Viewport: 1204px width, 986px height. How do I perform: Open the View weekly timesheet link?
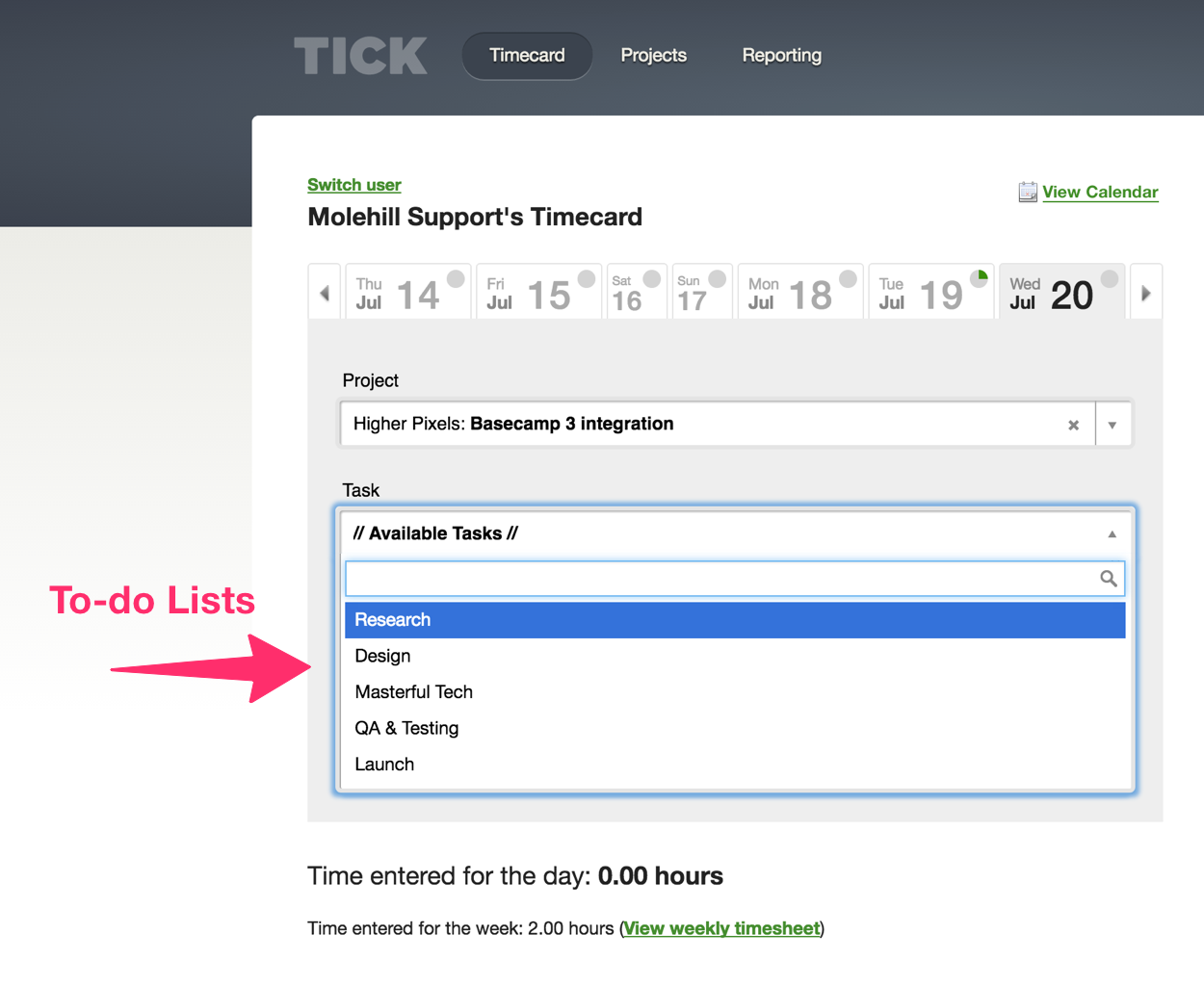pos(721,928)
